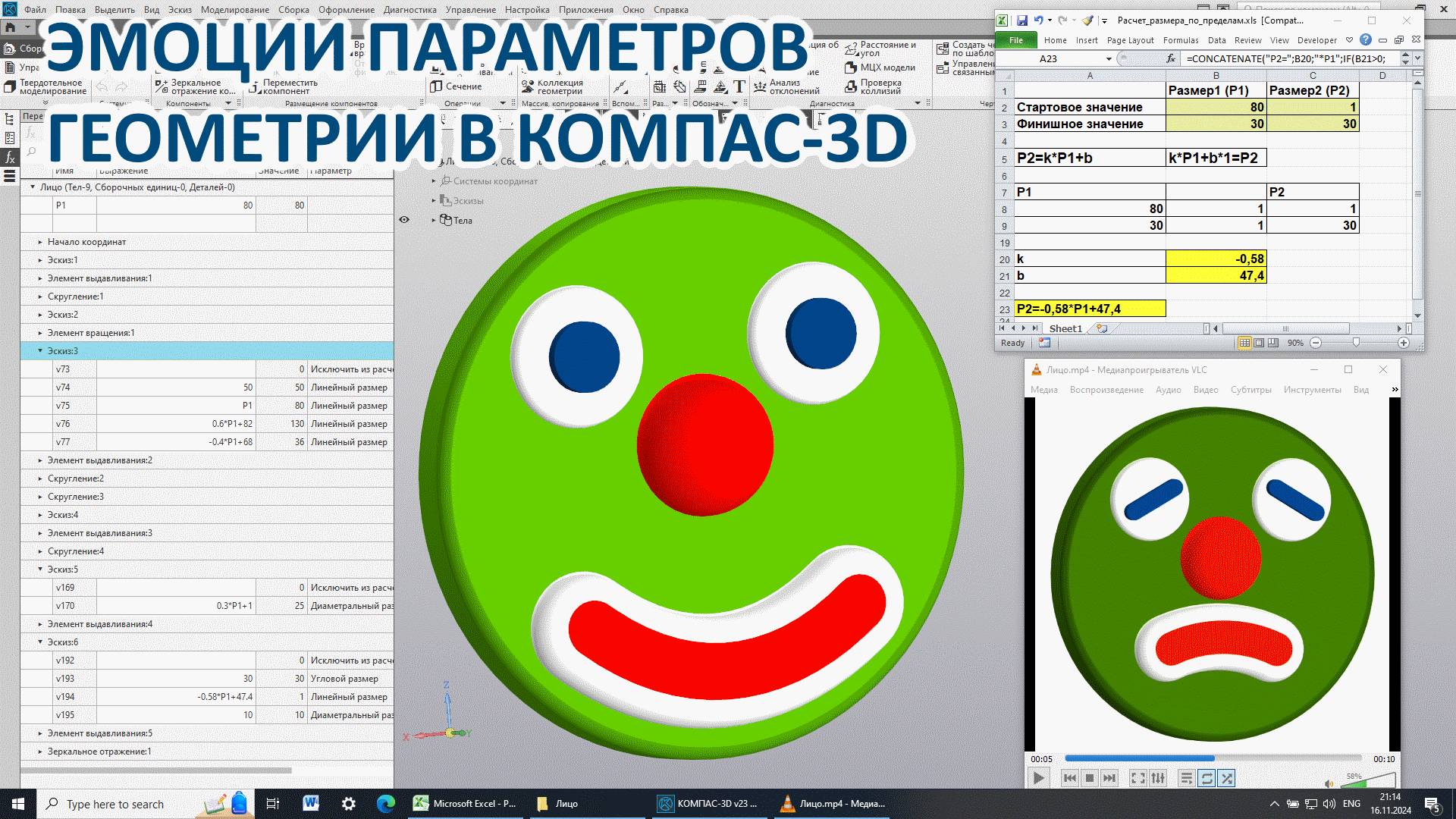Screen dimensions: 1456x819
Task: Click Excel help question mark icon
Action: click(1365, 40)
